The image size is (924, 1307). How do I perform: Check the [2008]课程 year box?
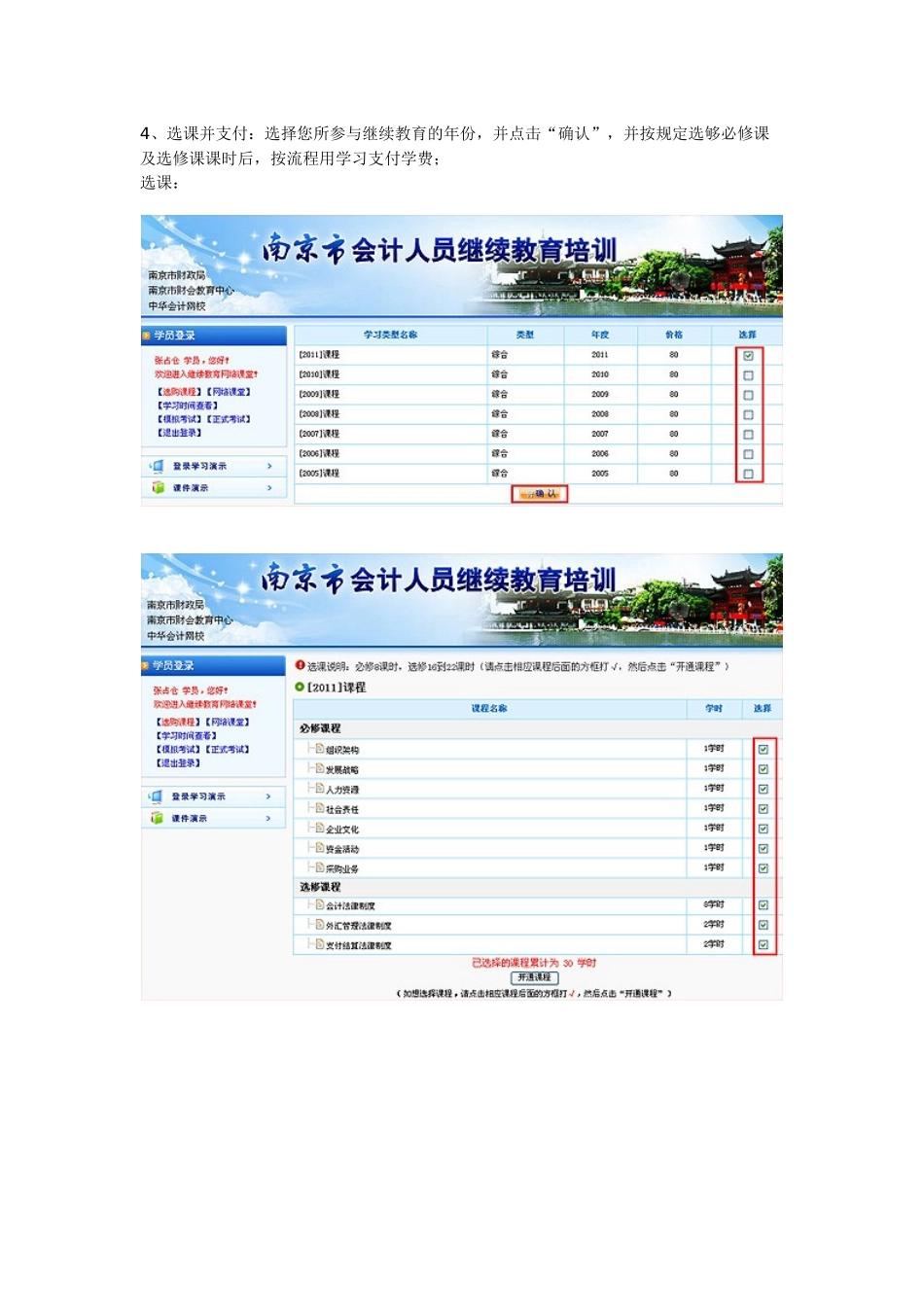click(748, 414)
